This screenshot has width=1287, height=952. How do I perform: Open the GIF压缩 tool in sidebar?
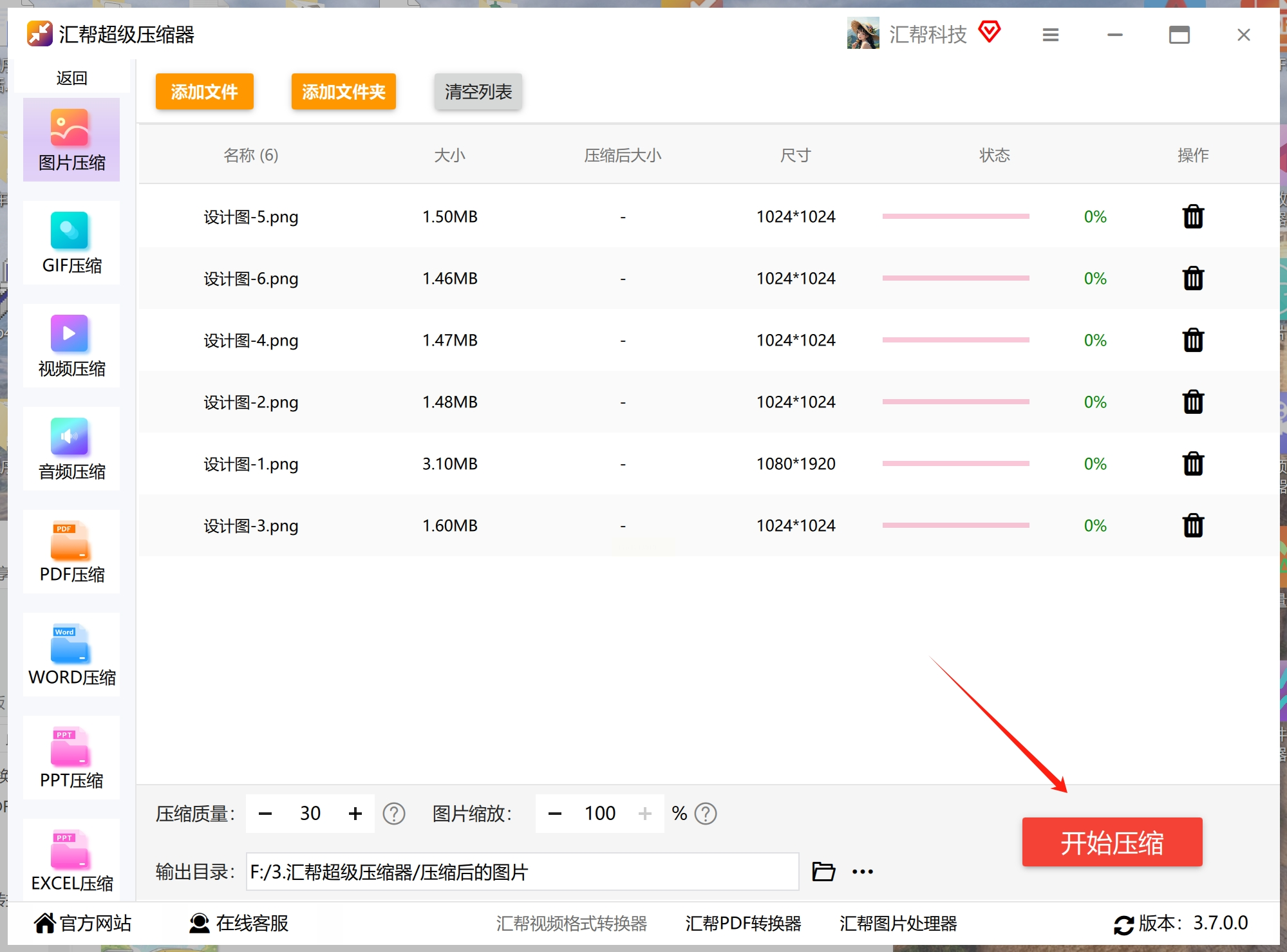(x=71, y=243)
